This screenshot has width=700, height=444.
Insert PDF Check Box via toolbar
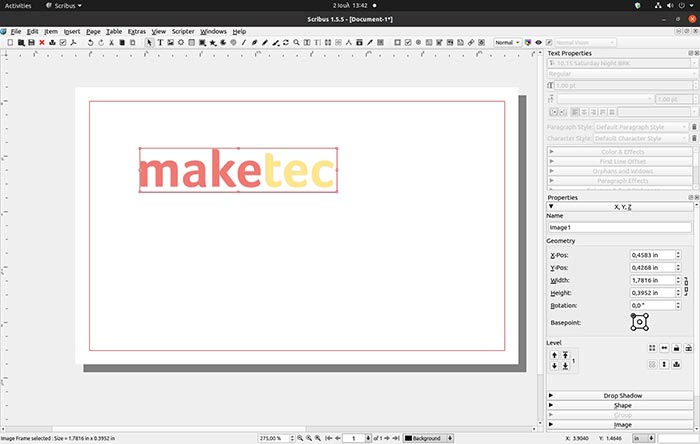point(408,42)
